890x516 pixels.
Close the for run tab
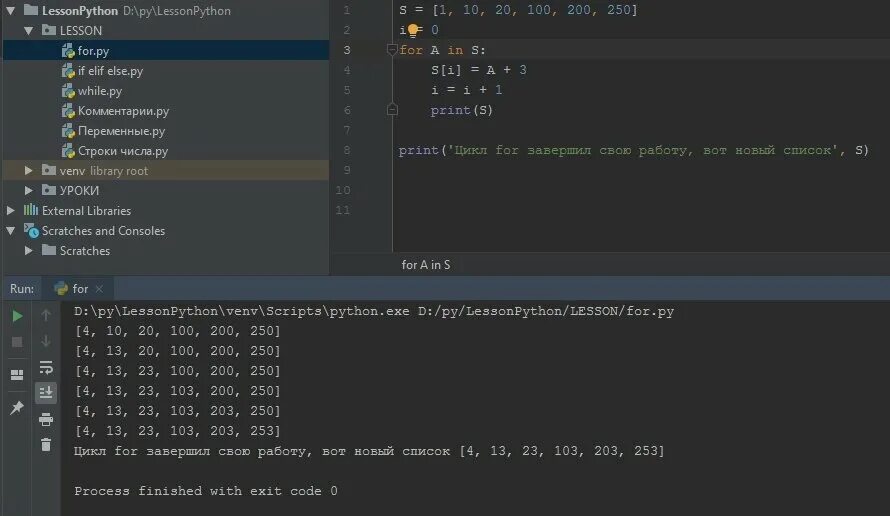coord(99,289)
